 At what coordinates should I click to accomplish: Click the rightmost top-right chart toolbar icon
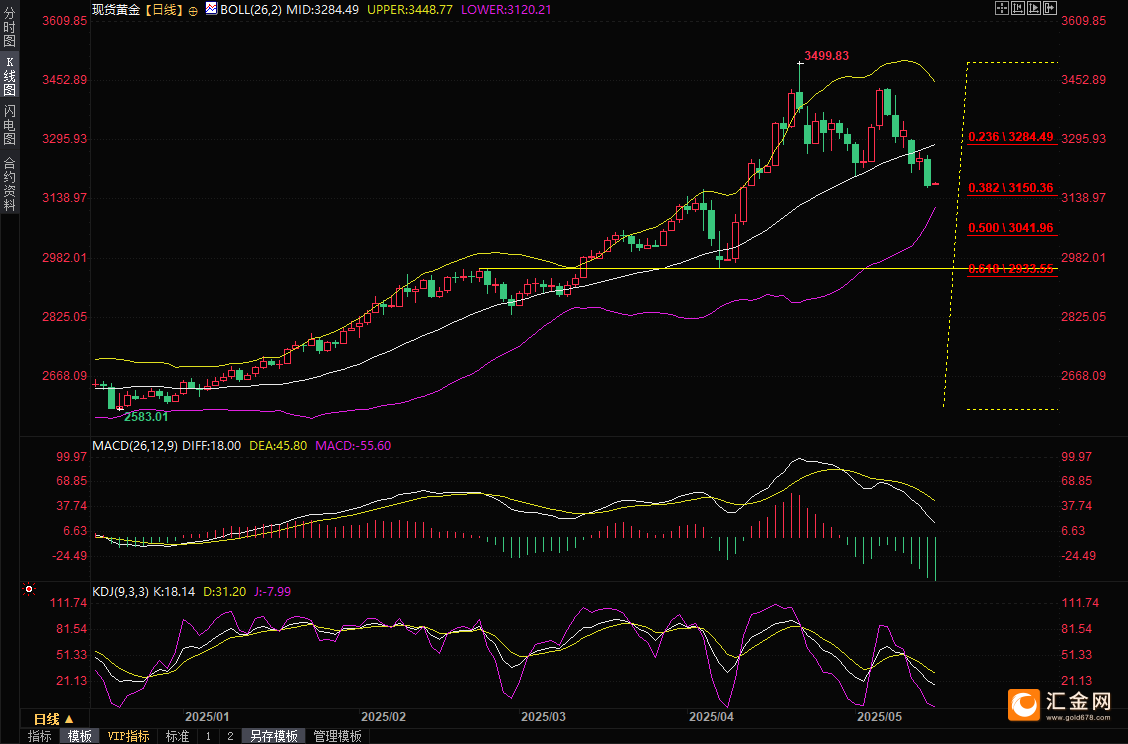(x=1050, y=8)
